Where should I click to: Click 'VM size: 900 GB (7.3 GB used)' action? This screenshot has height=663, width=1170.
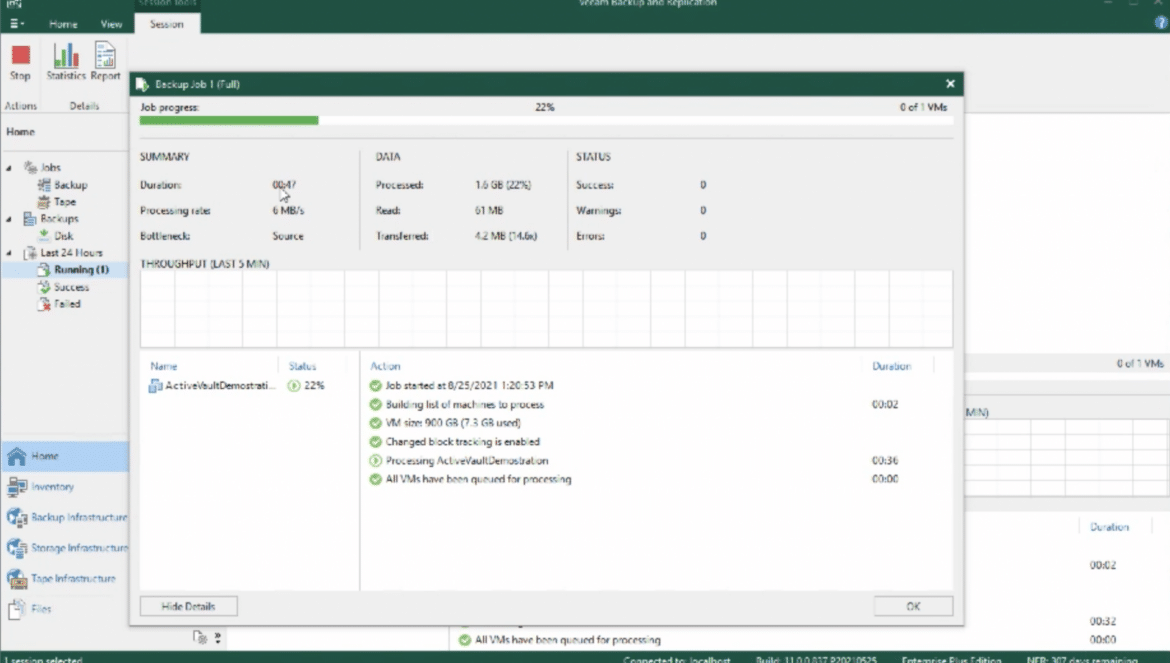pos(453,423)
